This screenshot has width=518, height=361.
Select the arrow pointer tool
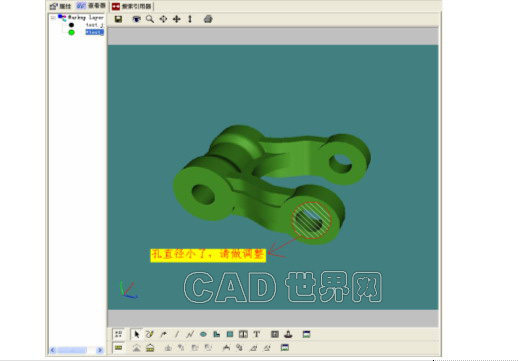136,334
